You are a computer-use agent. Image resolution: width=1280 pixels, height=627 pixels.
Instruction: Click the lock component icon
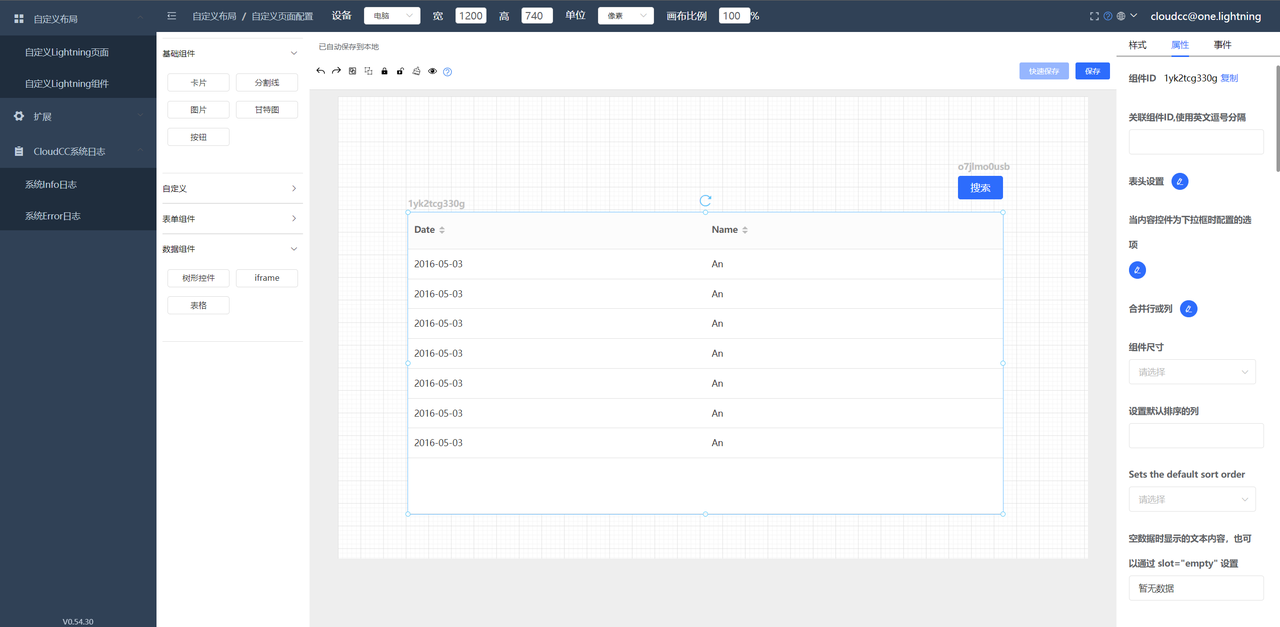[x=384, y=71]
